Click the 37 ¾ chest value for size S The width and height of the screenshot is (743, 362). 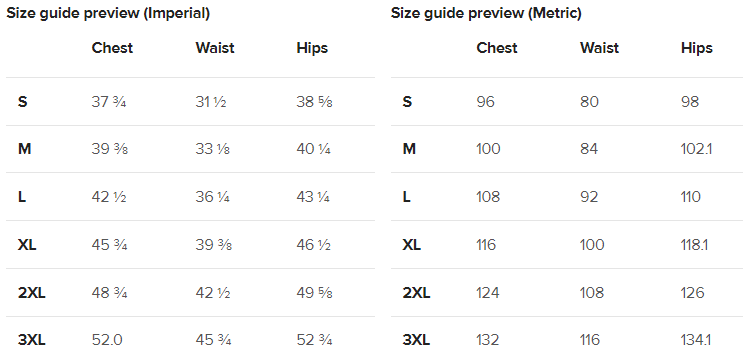(x=109, y=102)
